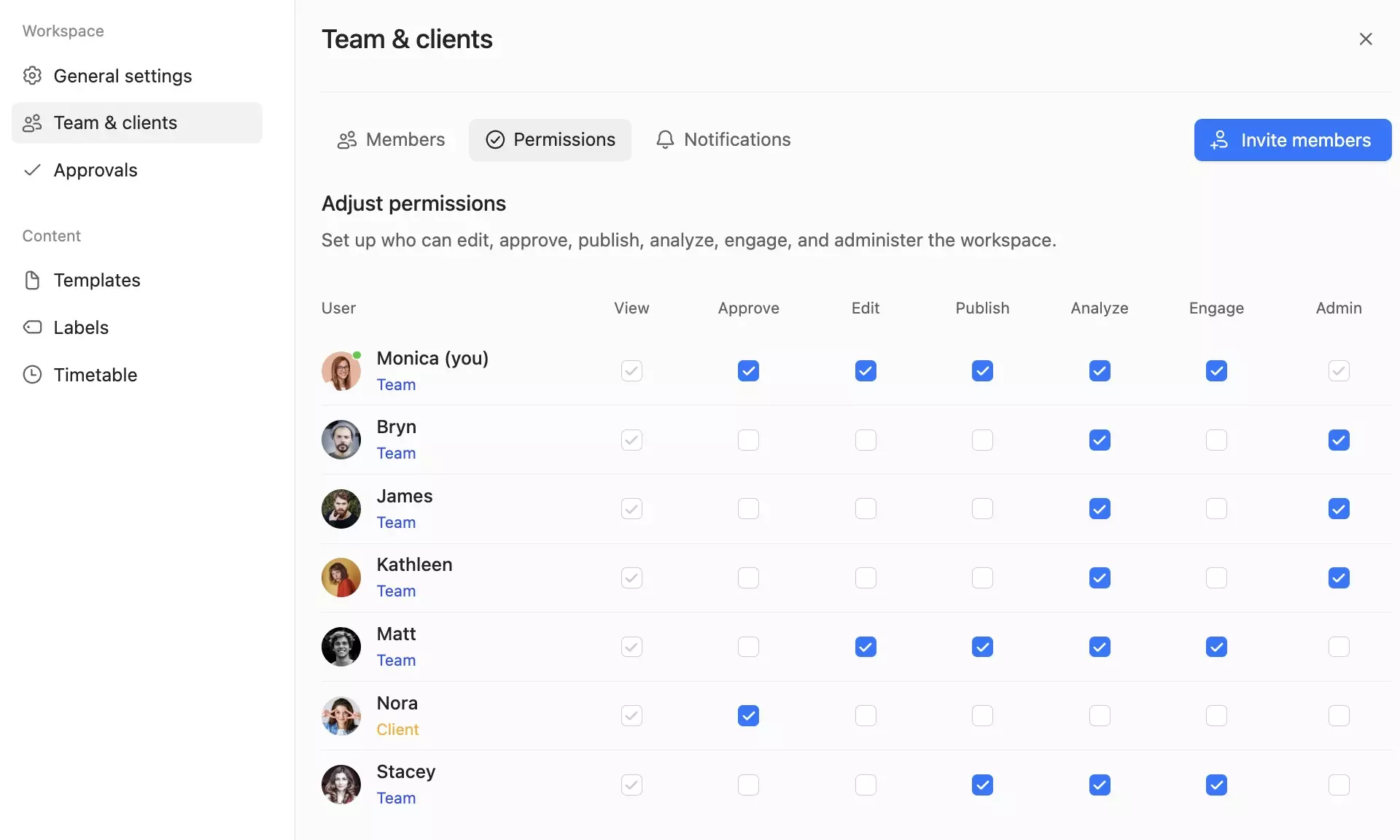
Task: Enable Admin permission for Stacey
Action: [1339, 785]
